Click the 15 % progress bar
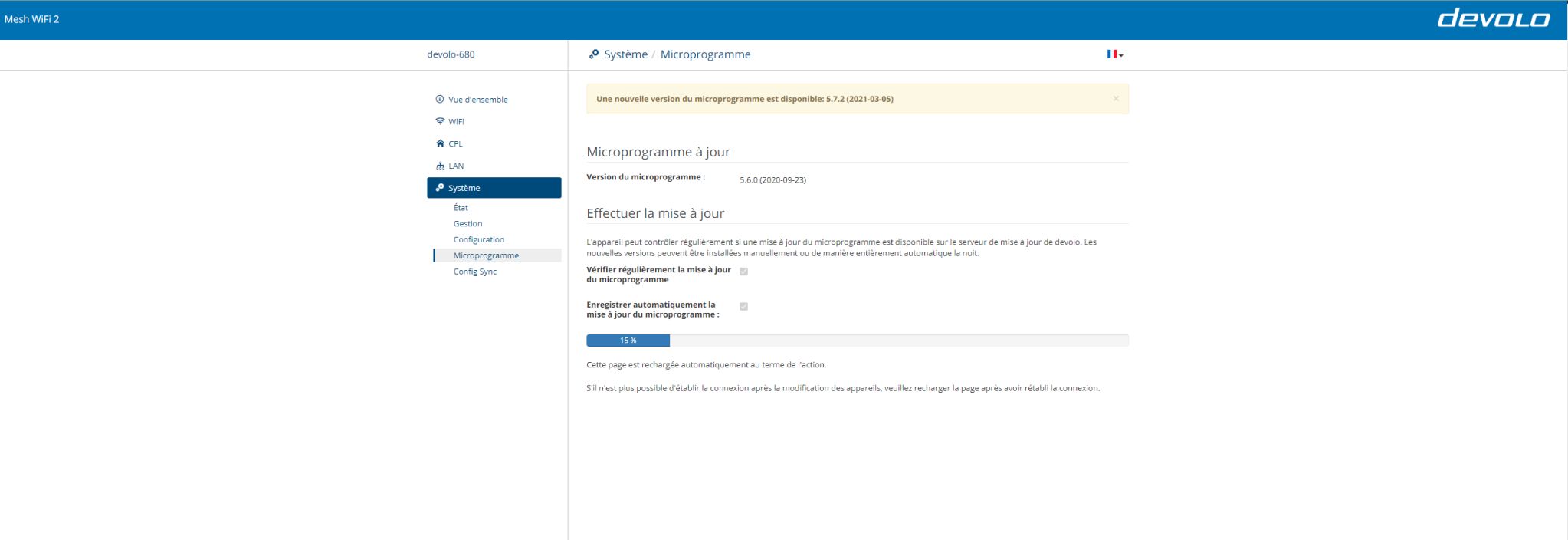The height and width of the screenshot is (540, 1568). pos(858,341)
